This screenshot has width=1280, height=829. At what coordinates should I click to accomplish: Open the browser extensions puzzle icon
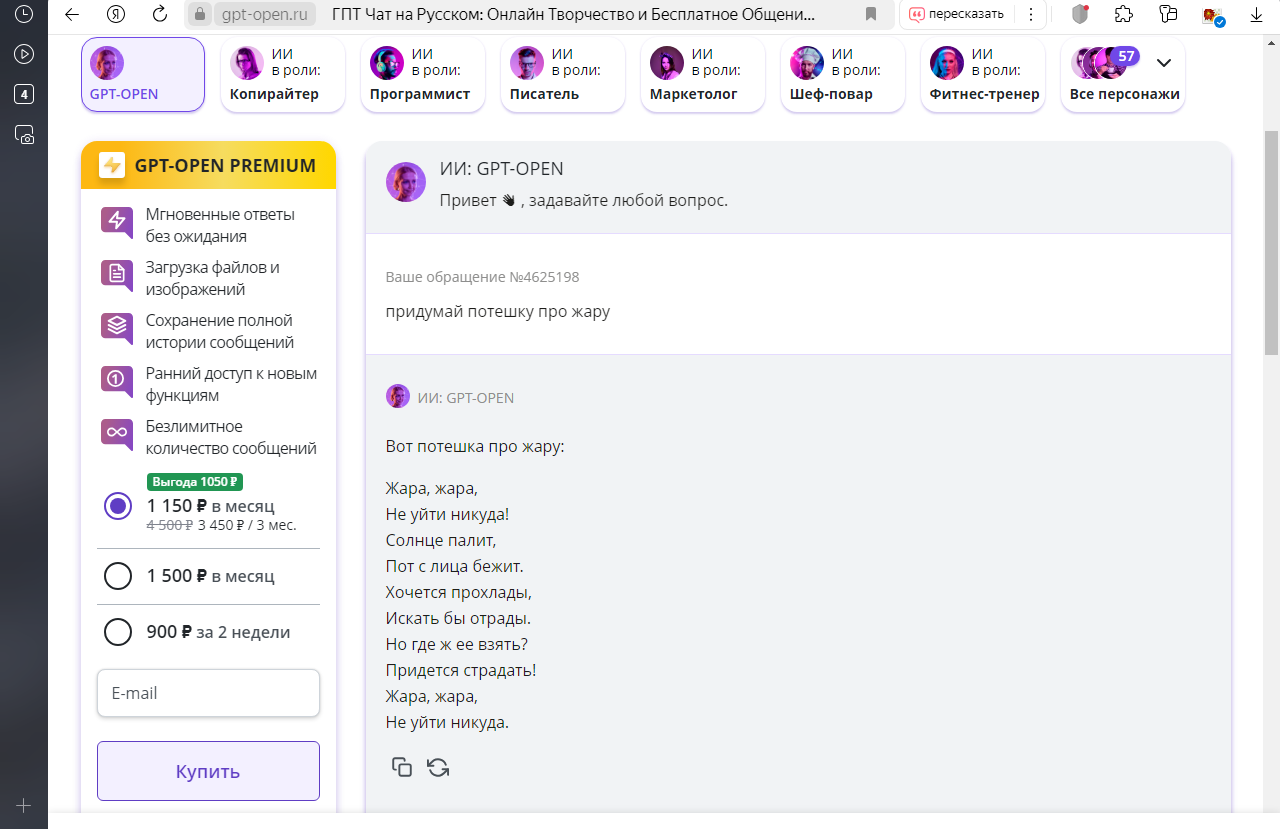1124,14
